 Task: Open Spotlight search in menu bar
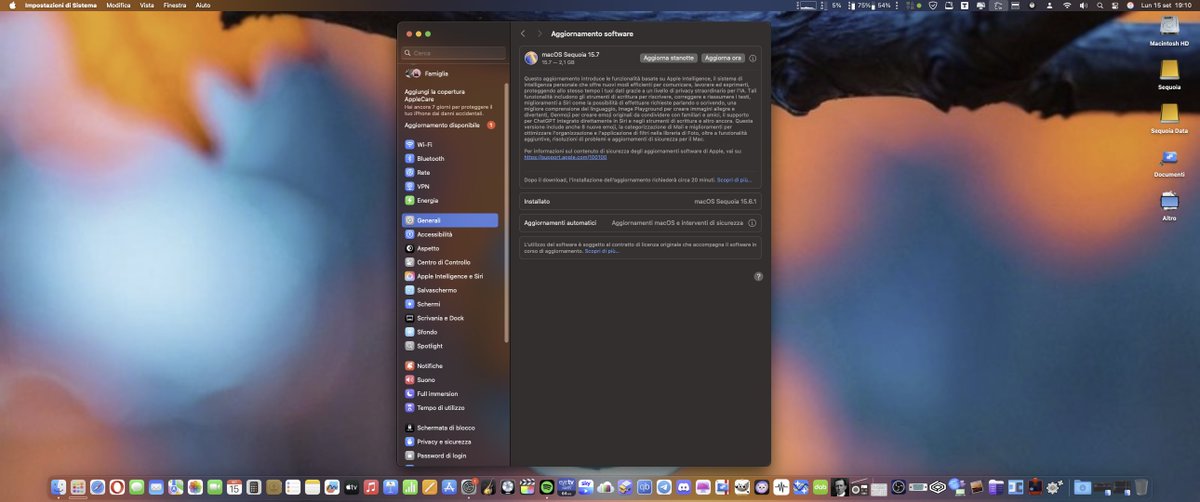(x=1099, y=5)
